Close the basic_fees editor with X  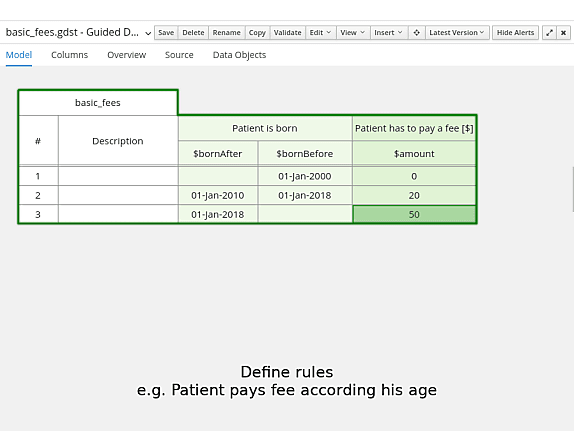563,33
